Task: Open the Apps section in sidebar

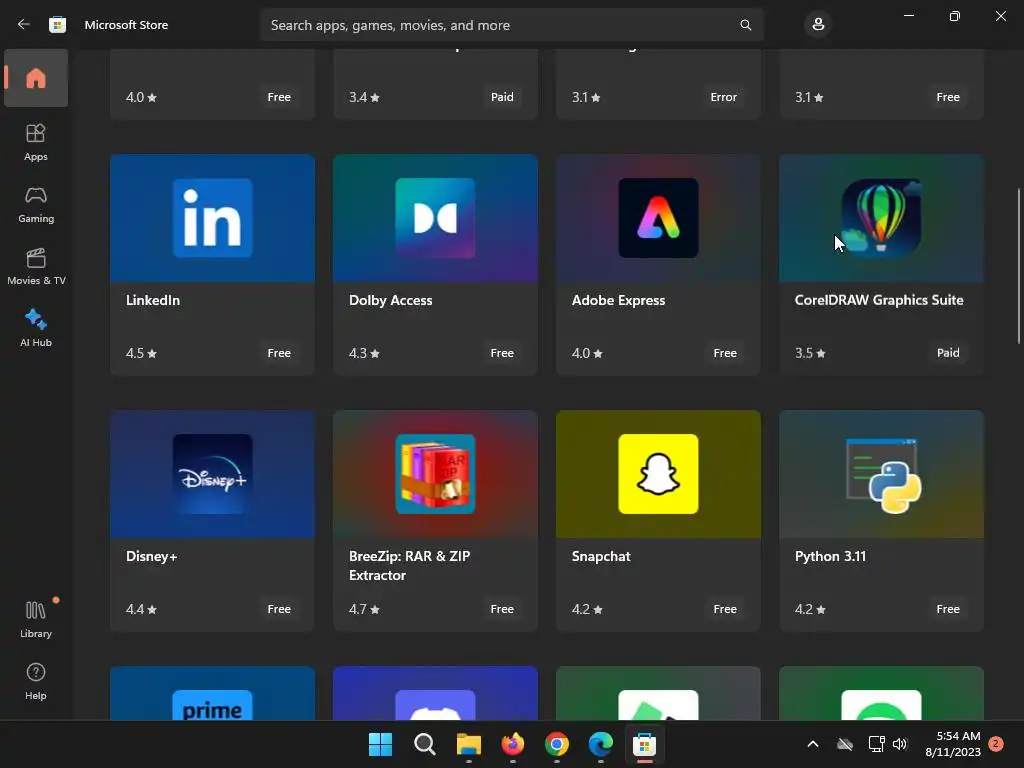Action: 36,142
